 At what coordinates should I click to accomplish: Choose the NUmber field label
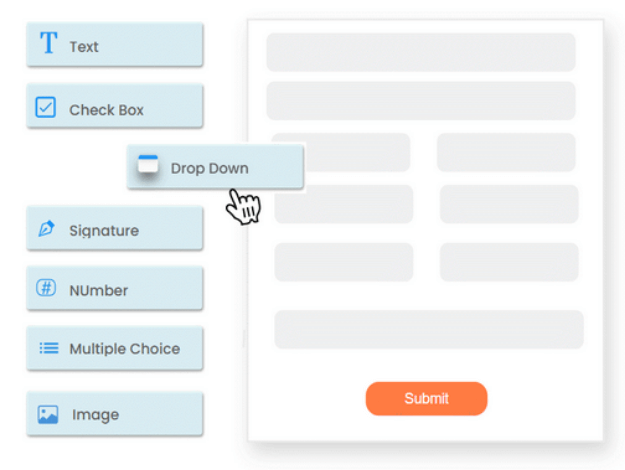coord(98,291)
